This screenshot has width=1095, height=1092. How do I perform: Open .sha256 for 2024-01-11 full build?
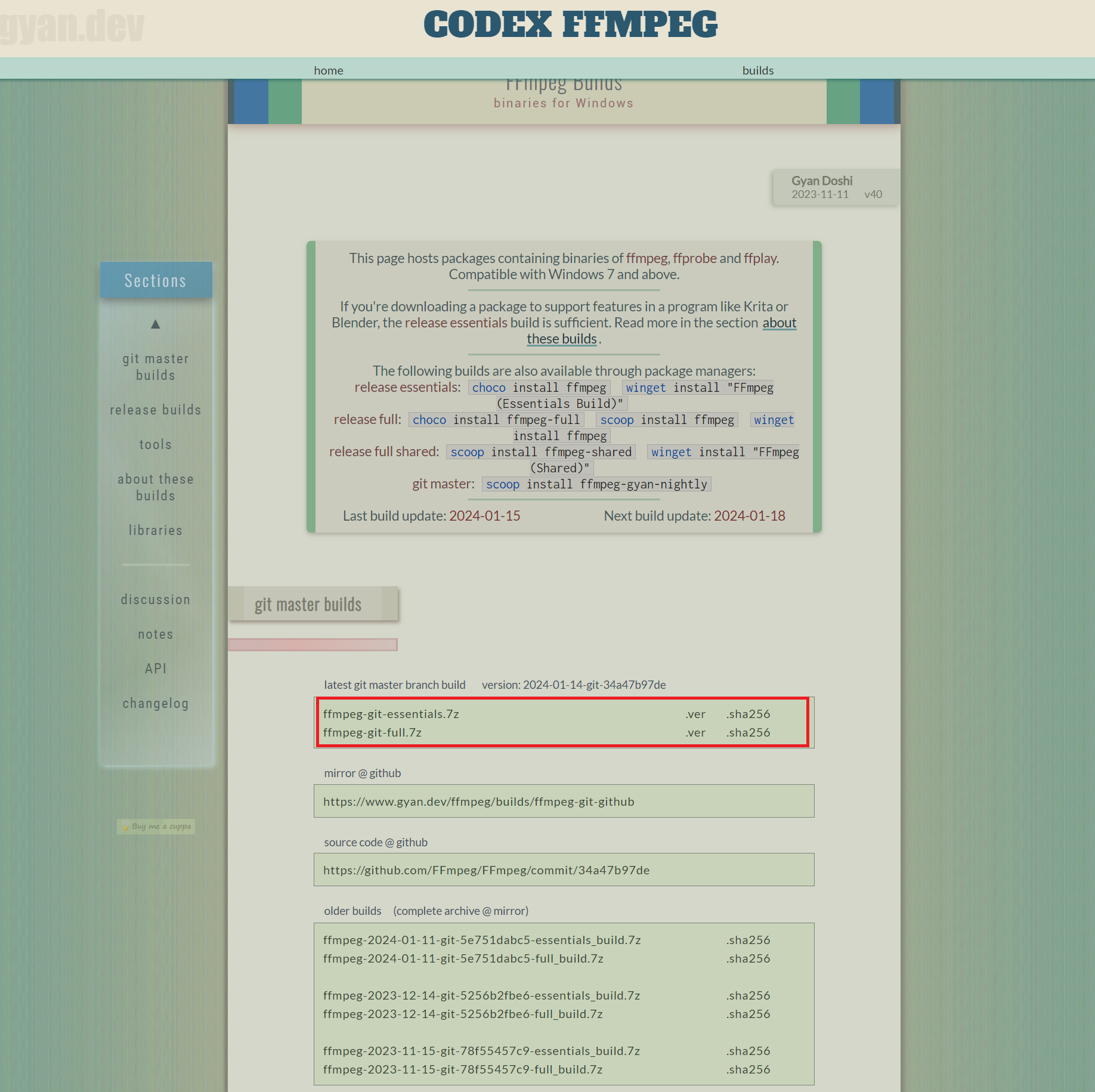click(x=748, y=958)
